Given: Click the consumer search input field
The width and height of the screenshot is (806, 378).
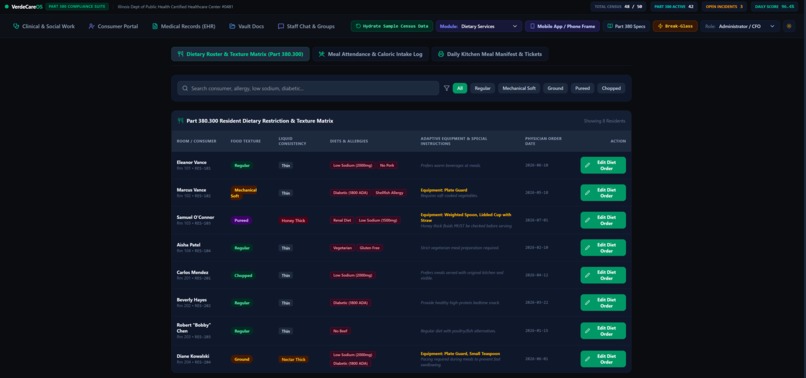Looking at the screenshot, I should pos(308,88).
